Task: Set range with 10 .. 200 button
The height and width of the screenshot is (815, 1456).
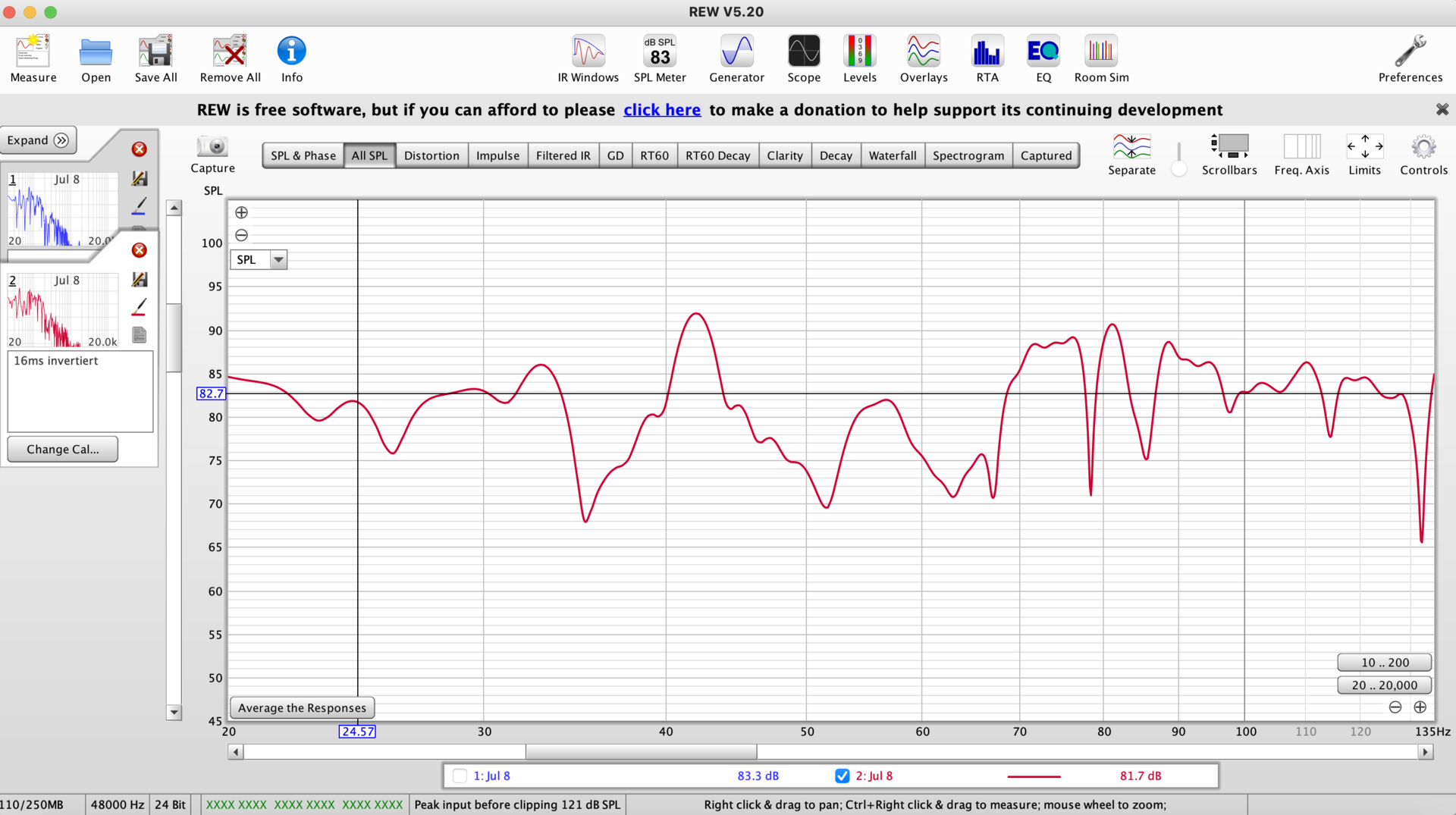Action: (1385, 662)
